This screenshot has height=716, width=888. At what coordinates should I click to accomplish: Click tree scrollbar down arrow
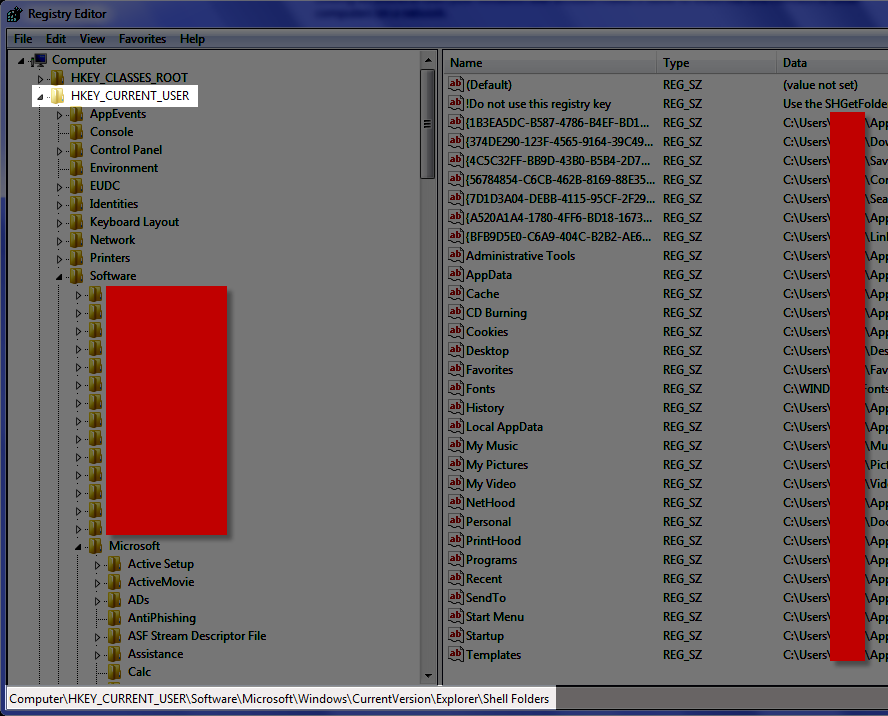[x=428, y=675]
